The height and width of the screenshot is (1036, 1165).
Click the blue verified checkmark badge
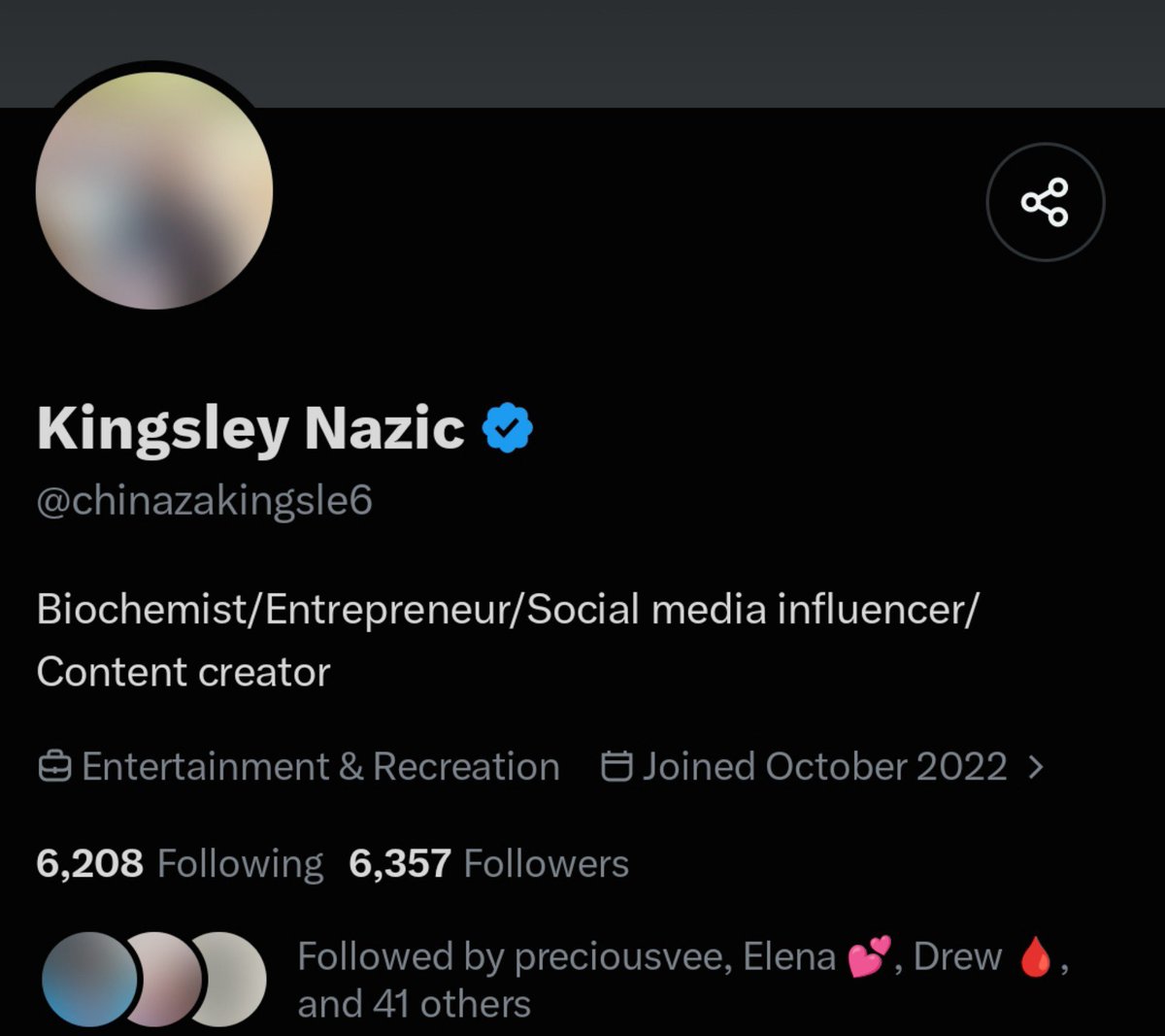click(x=508, y=428)
